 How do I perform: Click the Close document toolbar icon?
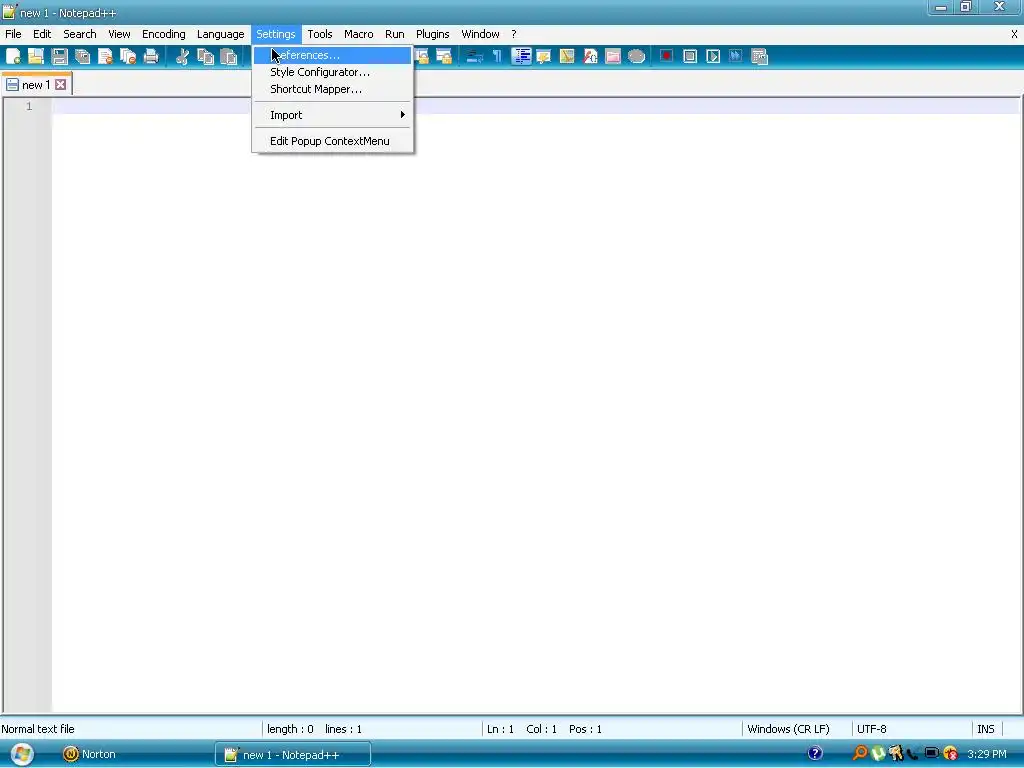[105, 57]
